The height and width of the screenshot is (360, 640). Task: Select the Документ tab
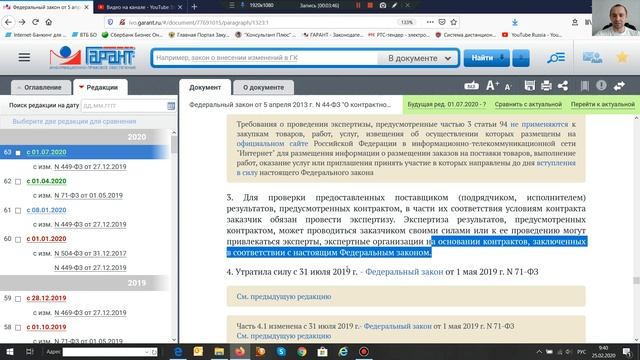click(205, 87)
